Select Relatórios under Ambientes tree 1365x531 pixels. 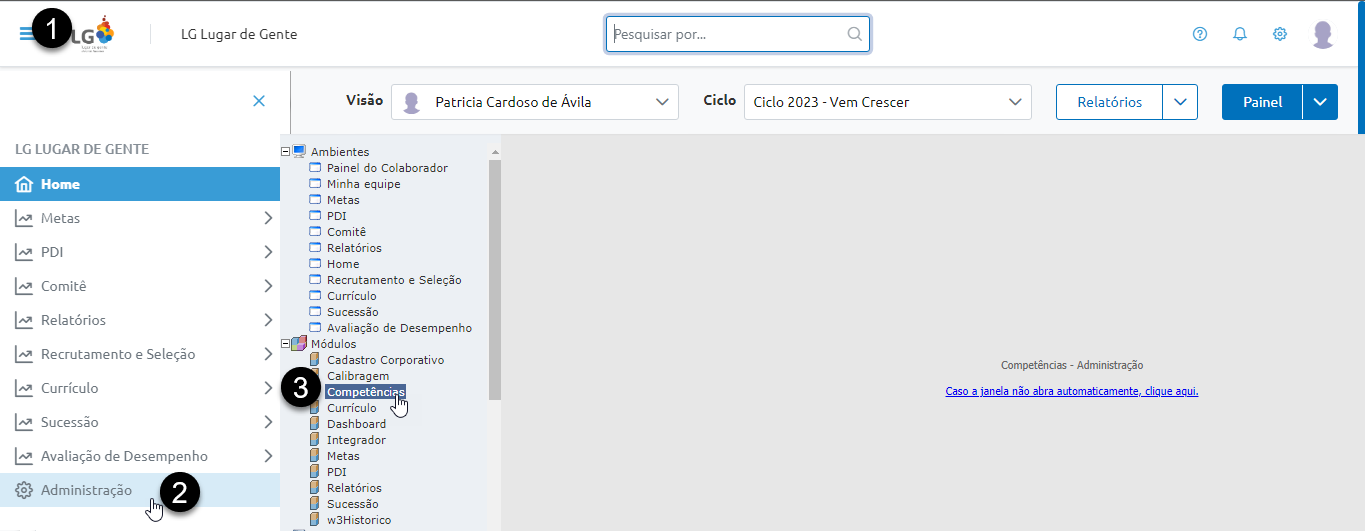point(354,248)
